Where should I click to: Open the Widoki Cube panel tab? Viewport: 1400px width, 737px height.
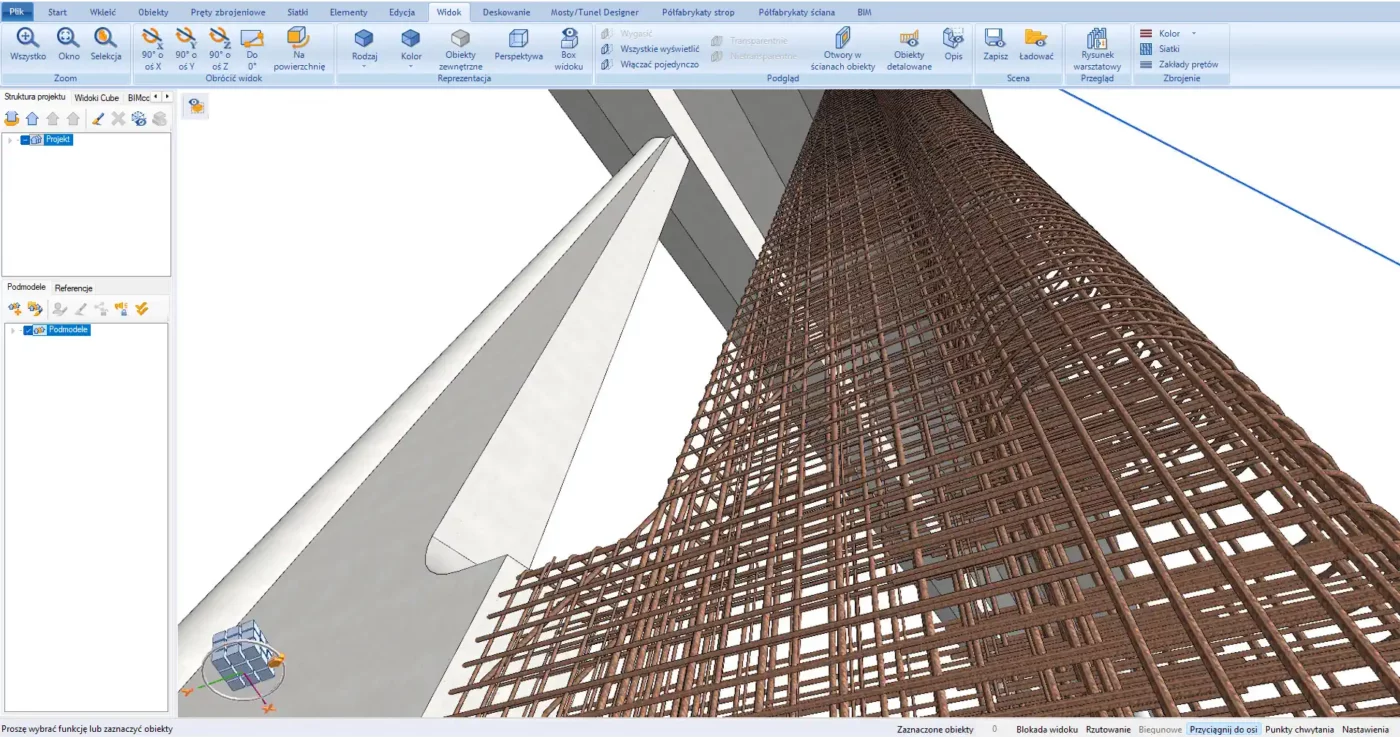(96, 98)
